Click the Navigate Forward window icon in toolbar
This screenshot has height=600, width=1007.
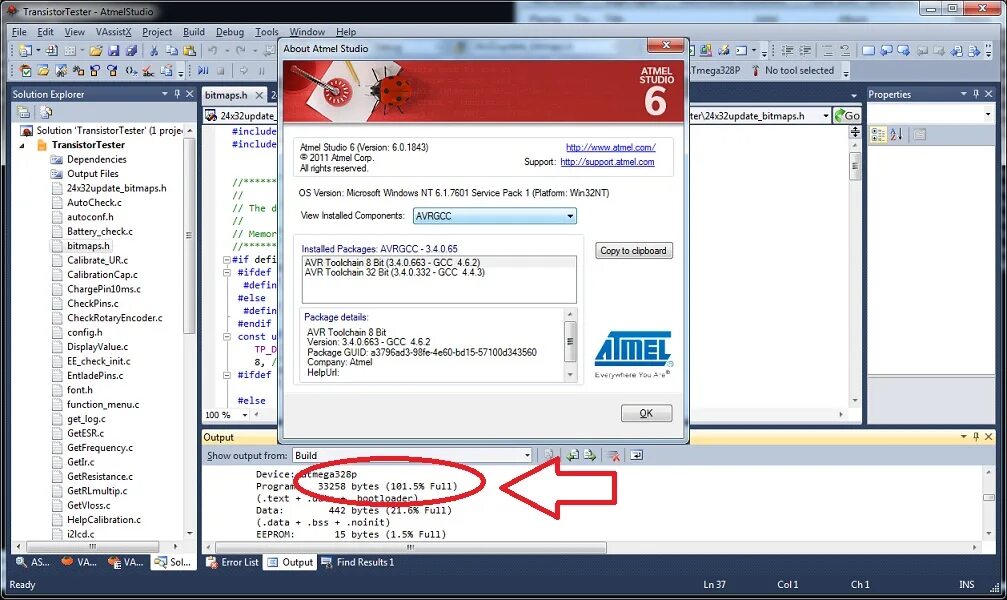click(904, 50)
